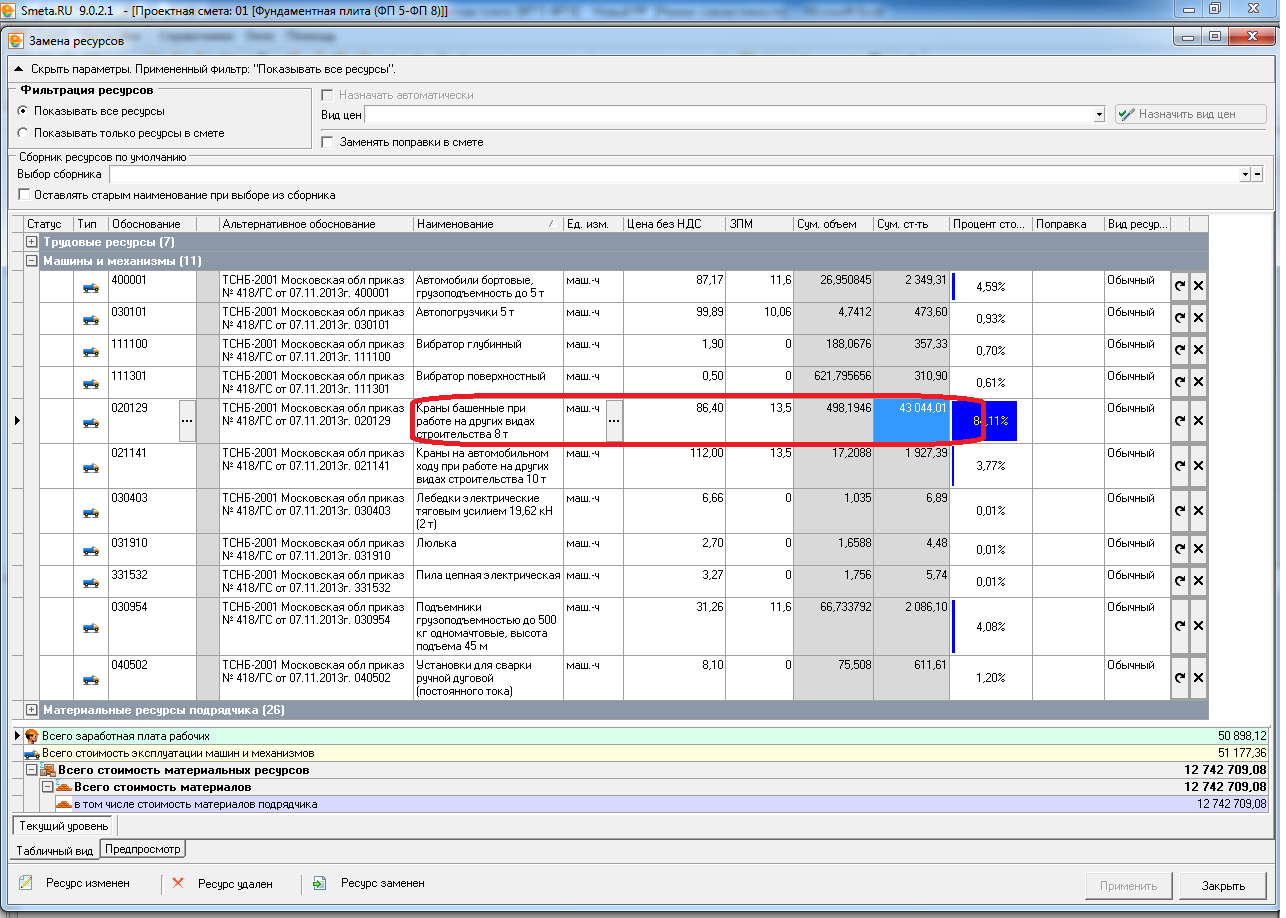
Task: Click the Назначить вид цен button
Action: pos(1190,114)
